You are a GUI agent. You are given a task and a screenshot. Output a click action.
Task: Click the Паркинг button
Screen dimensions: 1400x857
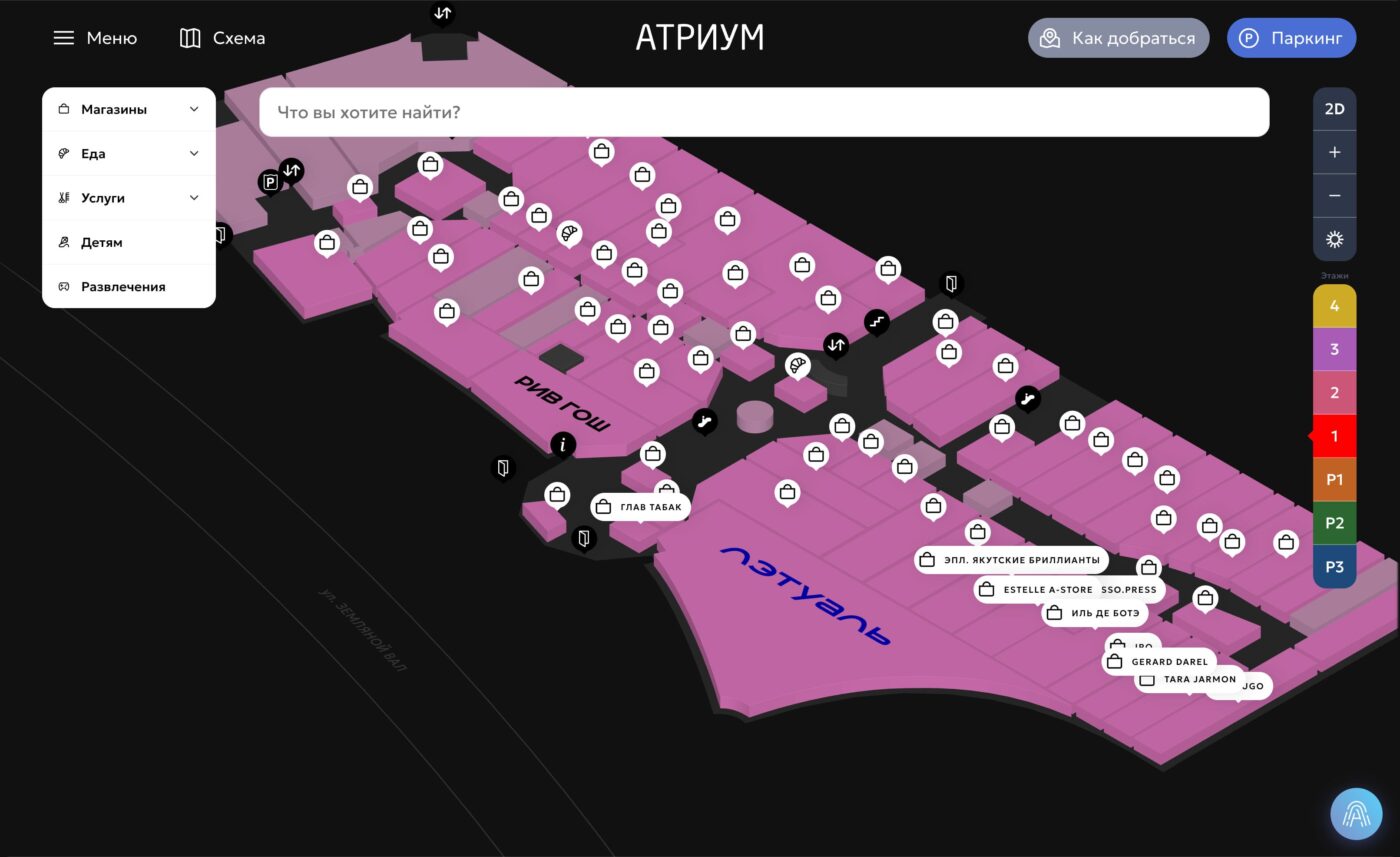point(1291,38)
